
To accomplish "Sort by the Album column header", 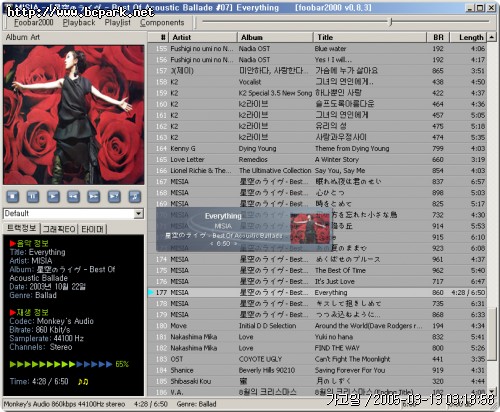I will [x=275, y=37].
